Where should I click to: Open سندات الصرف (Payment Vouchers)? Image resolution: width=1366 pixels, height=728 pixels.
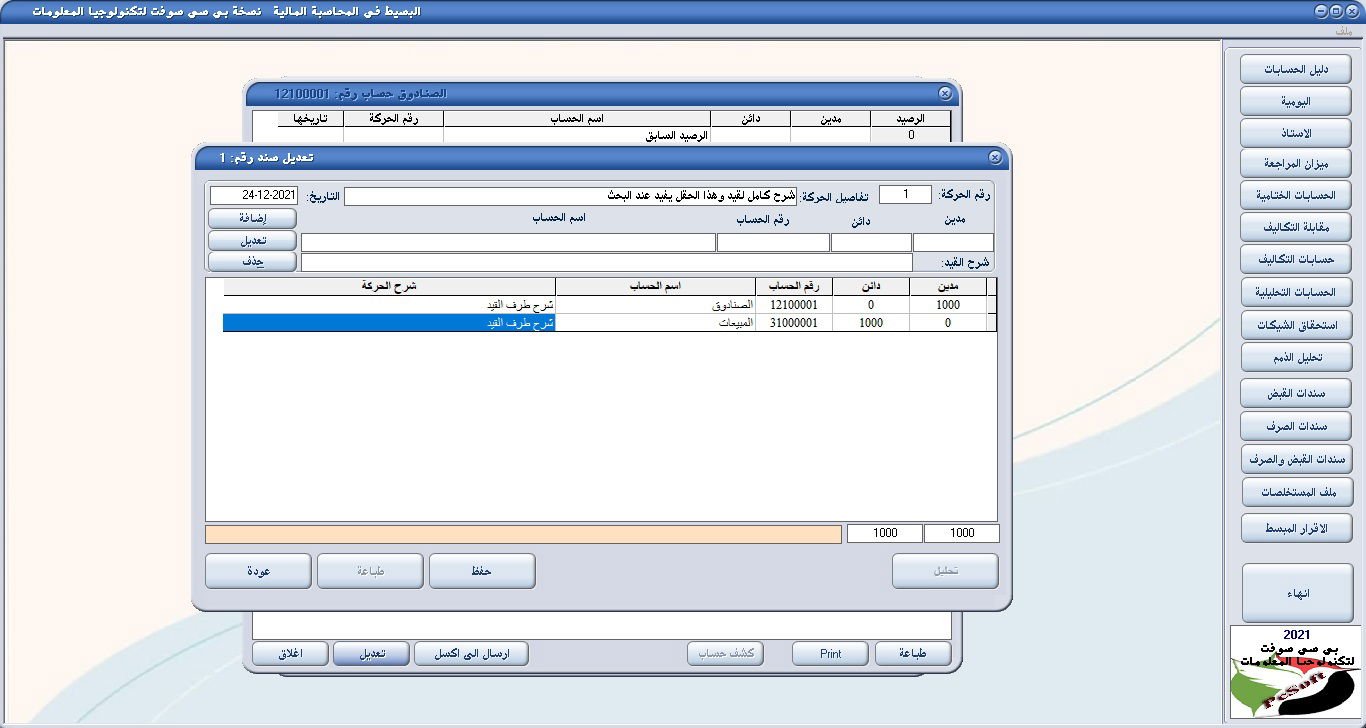(1295, 426)
